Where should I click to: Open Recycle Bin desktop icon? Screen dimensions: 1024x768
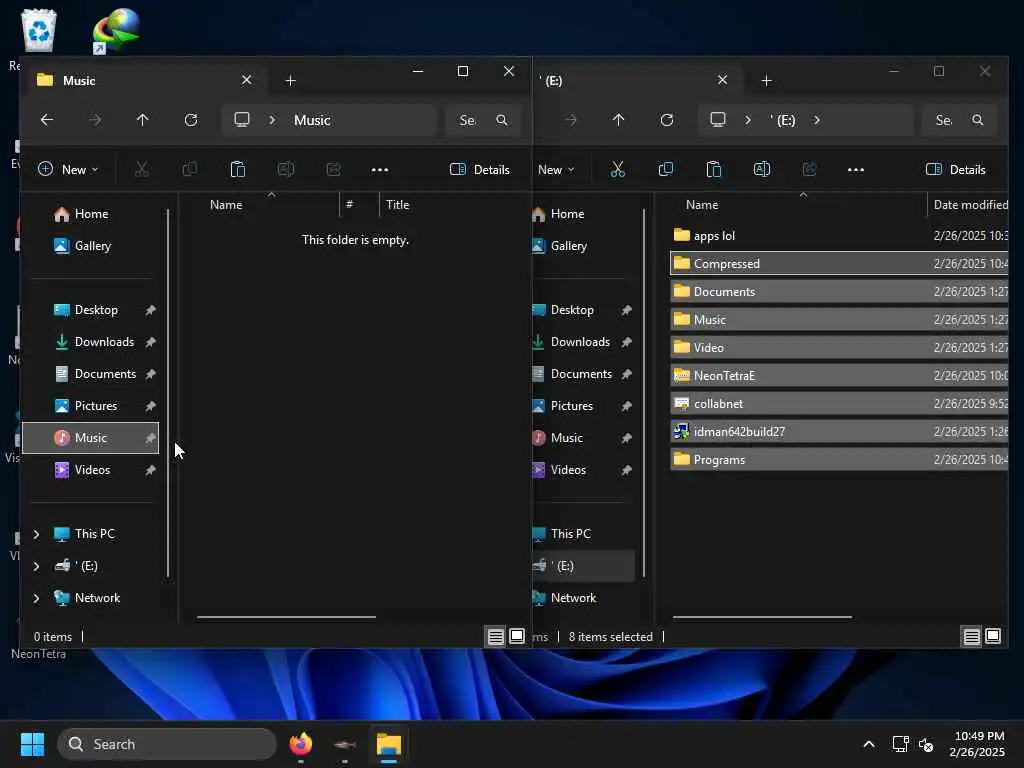pyautogui.click(x=39, y=31)
